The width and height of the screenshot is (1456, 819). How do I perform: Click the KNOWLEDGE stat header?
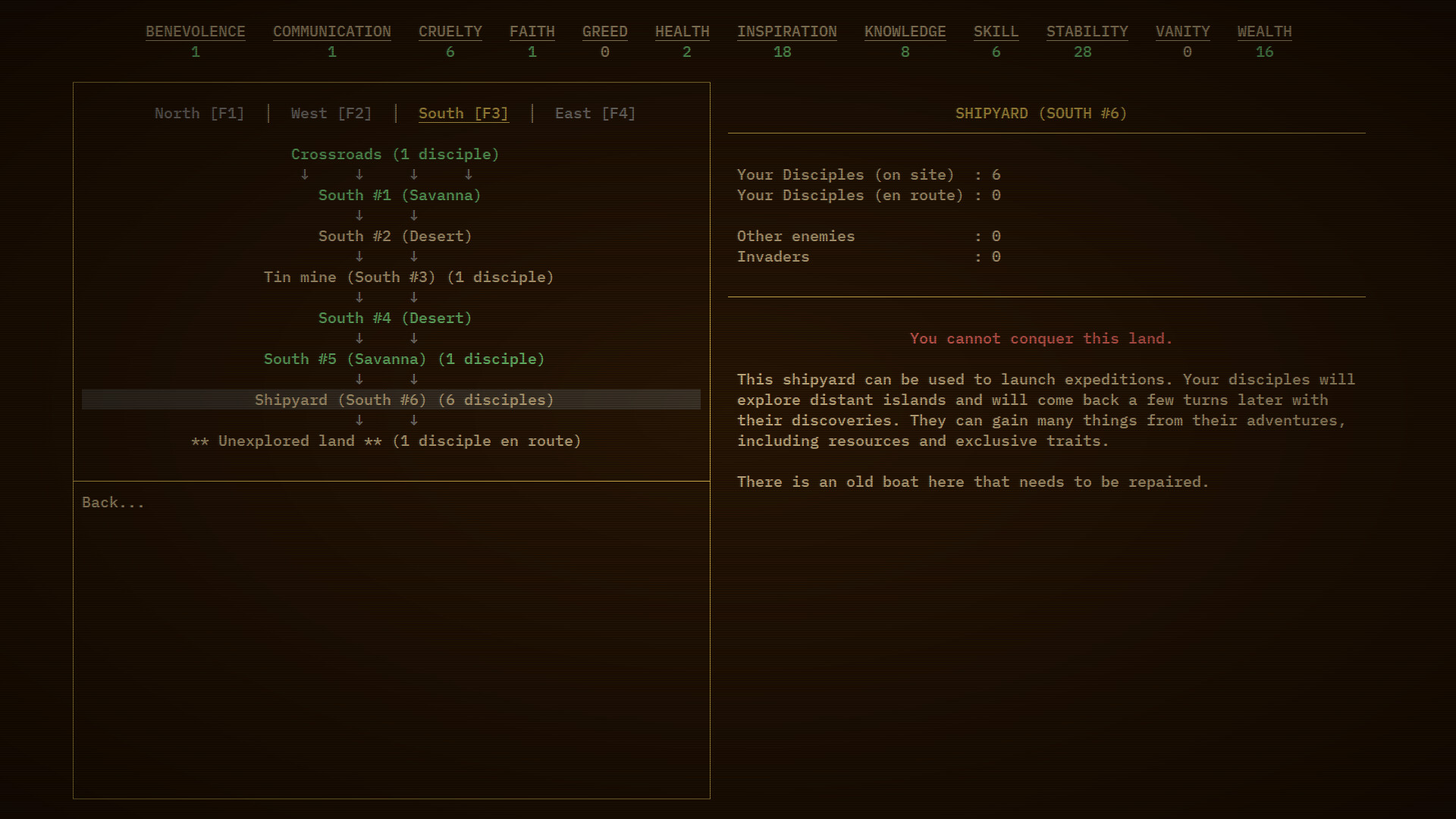905,32
